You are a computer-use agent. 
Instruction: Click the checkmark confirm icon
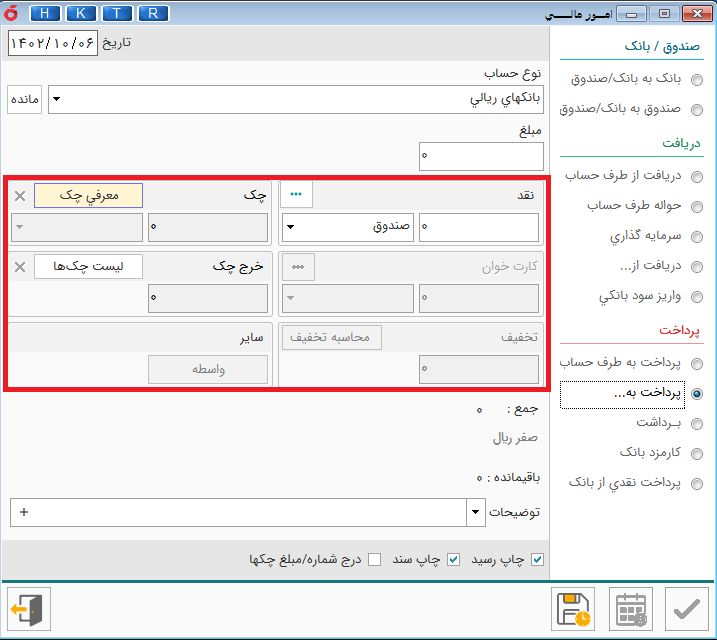point(686,608)
